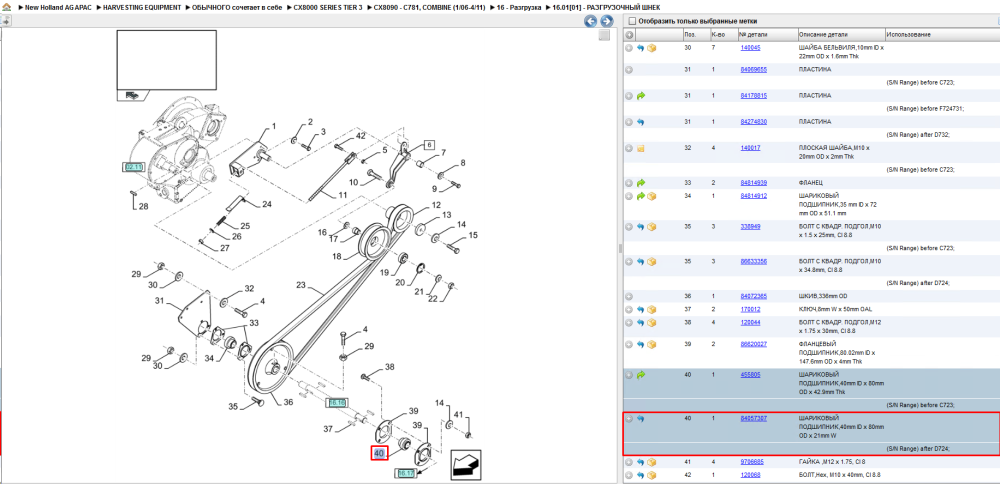Open reference label 16.17 in the diagram

406,473
